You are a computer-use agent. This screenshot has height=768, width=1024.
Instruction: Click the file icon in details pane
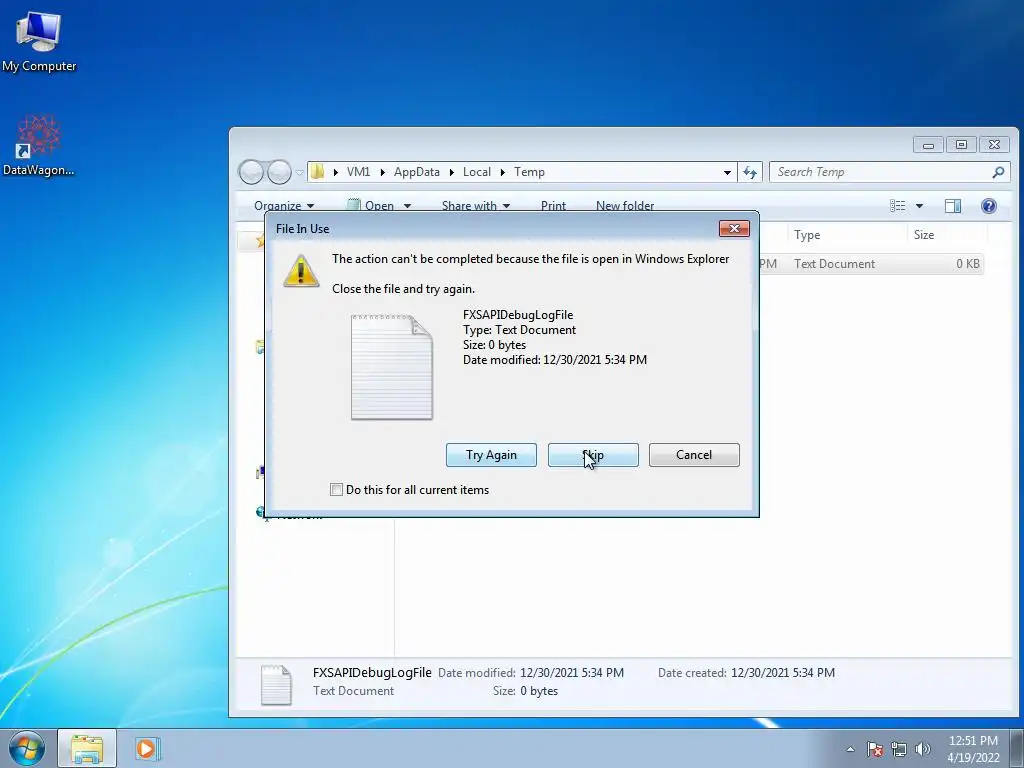point(276,684)
